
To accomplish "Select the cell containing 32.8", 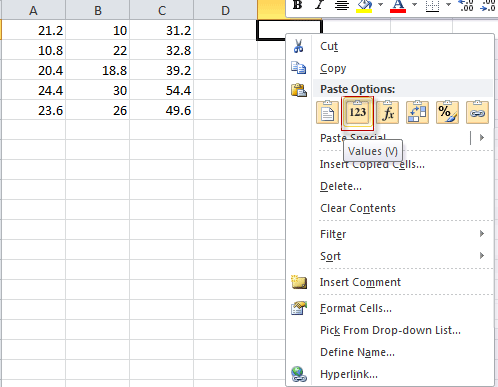I will (162, 50).
